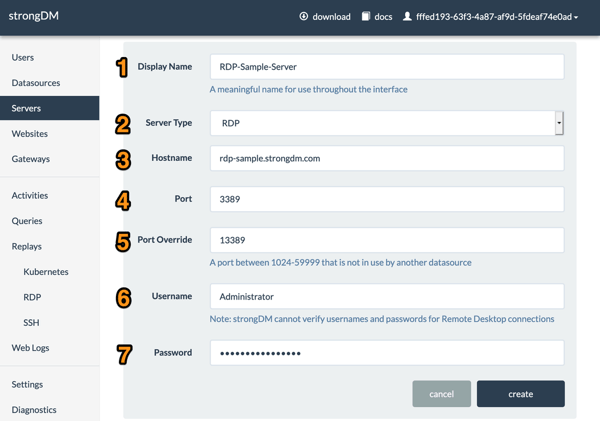600x421 pixels.
Task: Click the create button
Action: 521,394
